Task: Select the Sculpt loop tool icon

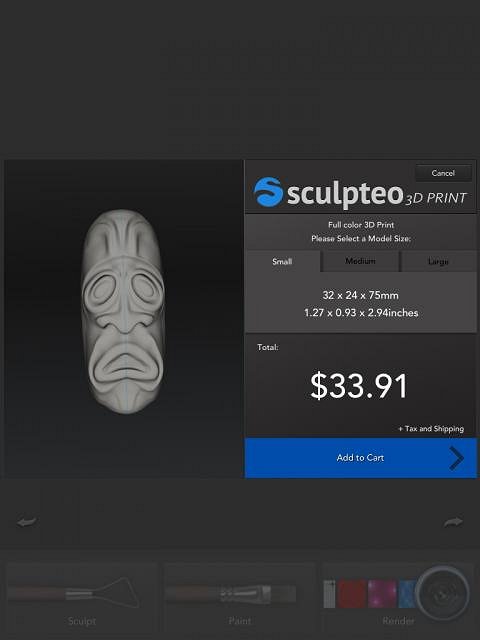Action: pyautogui.click(x=73, y=593)
